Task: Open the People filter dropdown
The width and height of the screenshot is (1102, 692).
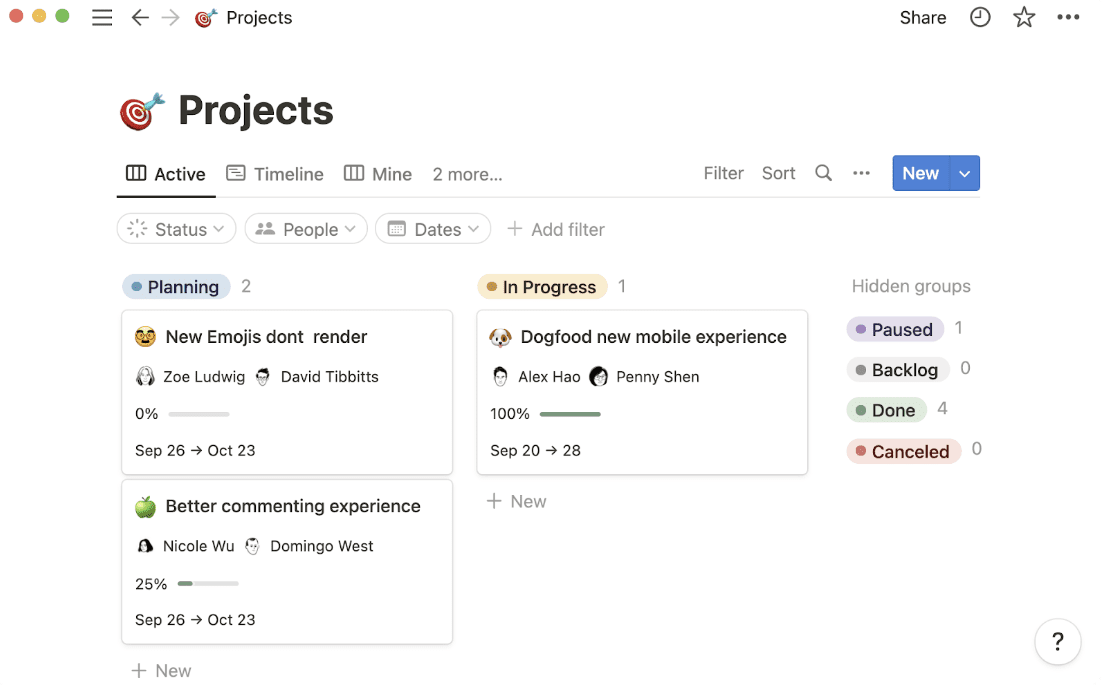Action: pyautogui.click(x=306, y=229)
